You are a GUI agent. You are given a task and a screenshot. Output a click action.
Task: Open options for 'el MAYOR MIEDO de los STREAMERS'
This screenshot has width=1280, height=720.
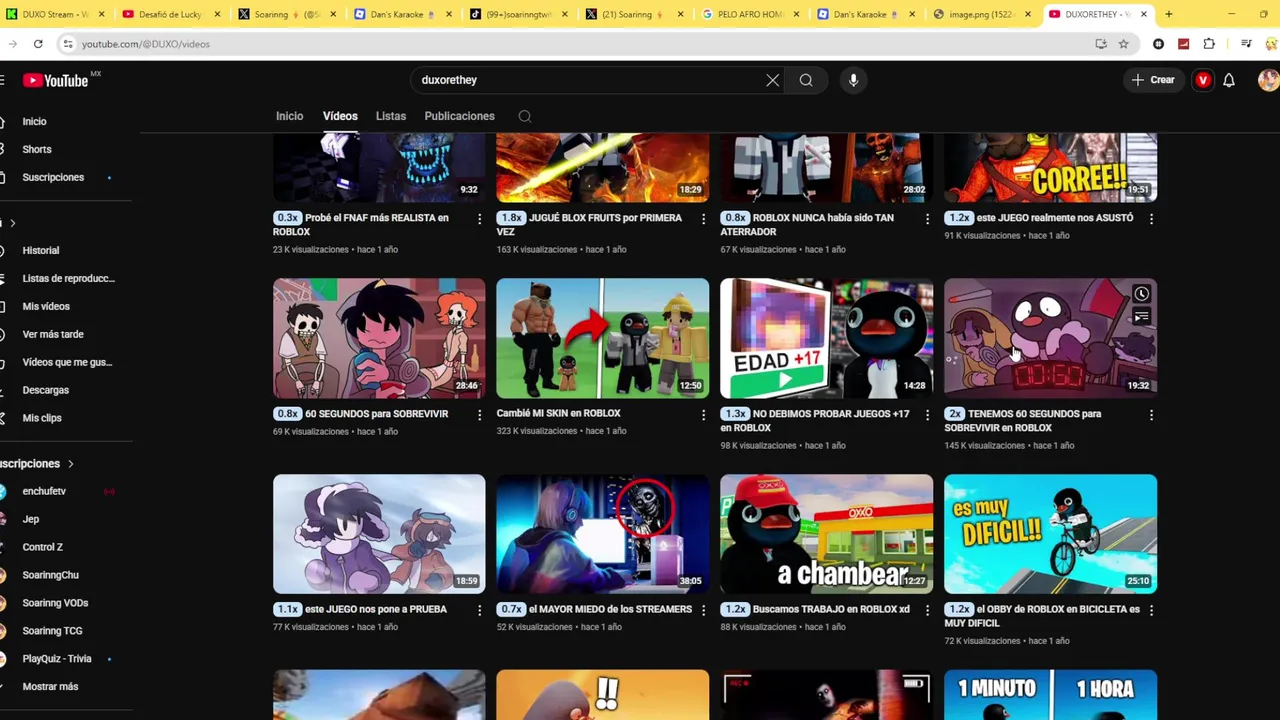pyautogui.click(x=703, y=609)
